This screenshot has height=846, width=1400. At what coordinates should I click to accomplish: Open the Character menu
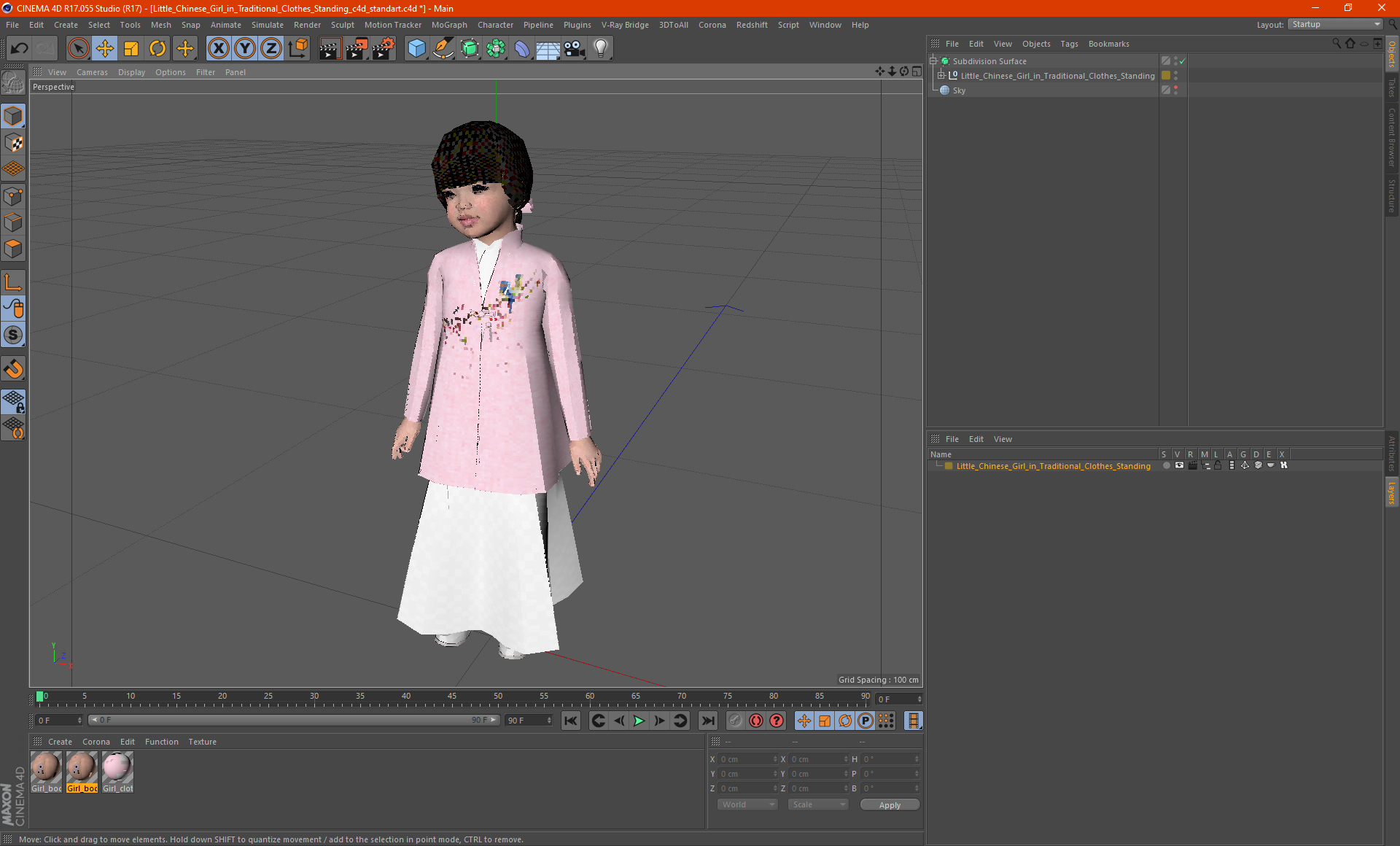pyautogui.click(x=495, y=25)
